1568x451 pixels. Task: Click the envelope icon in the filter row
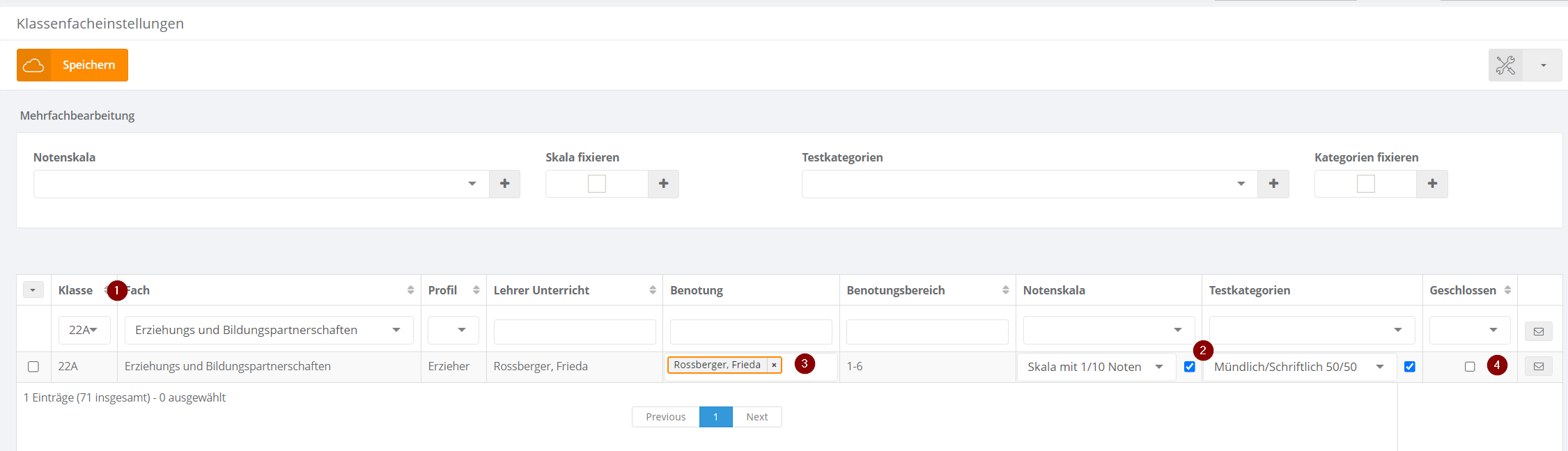tap(1539, 331)
